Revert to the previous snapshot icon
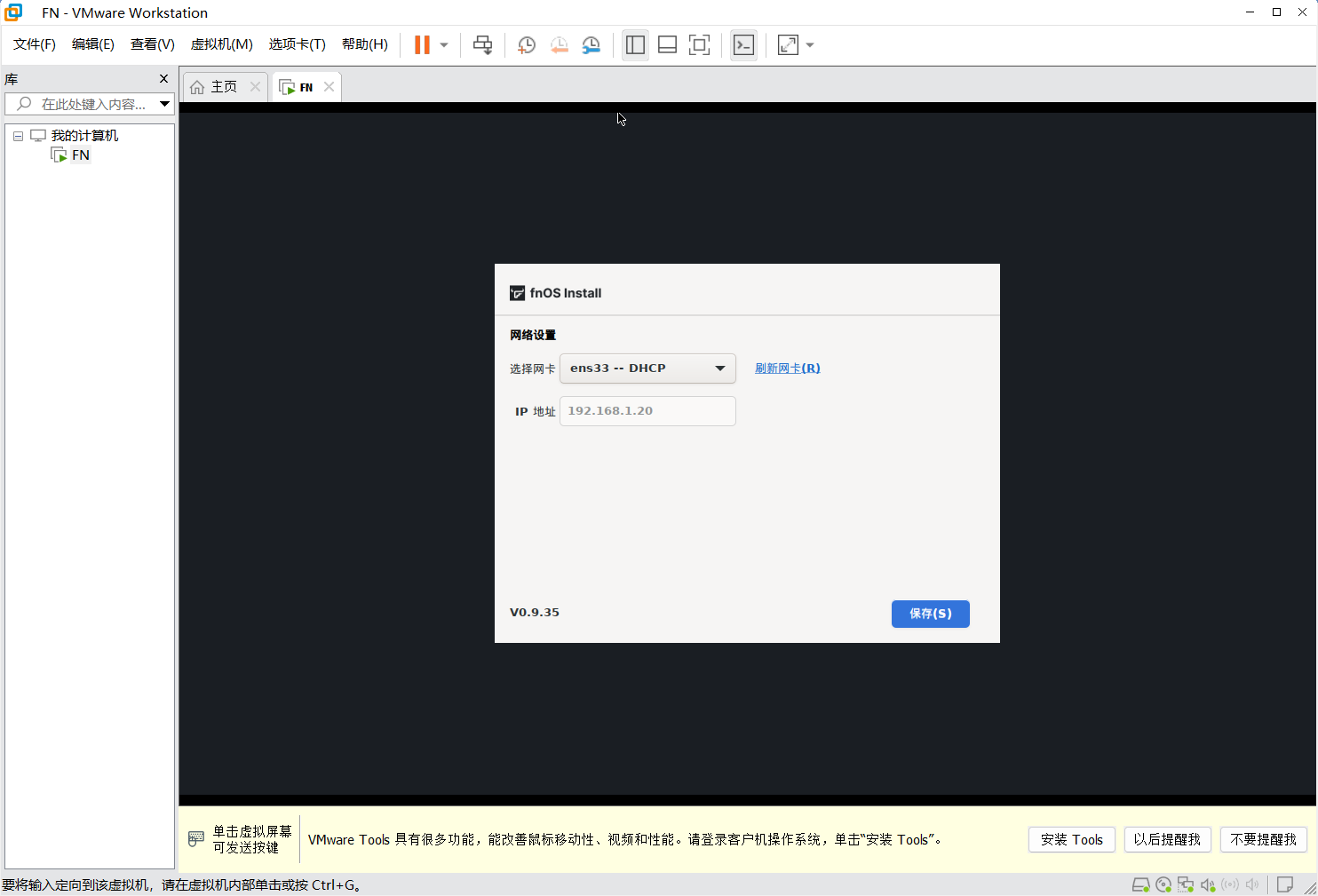 pos(559,45)
